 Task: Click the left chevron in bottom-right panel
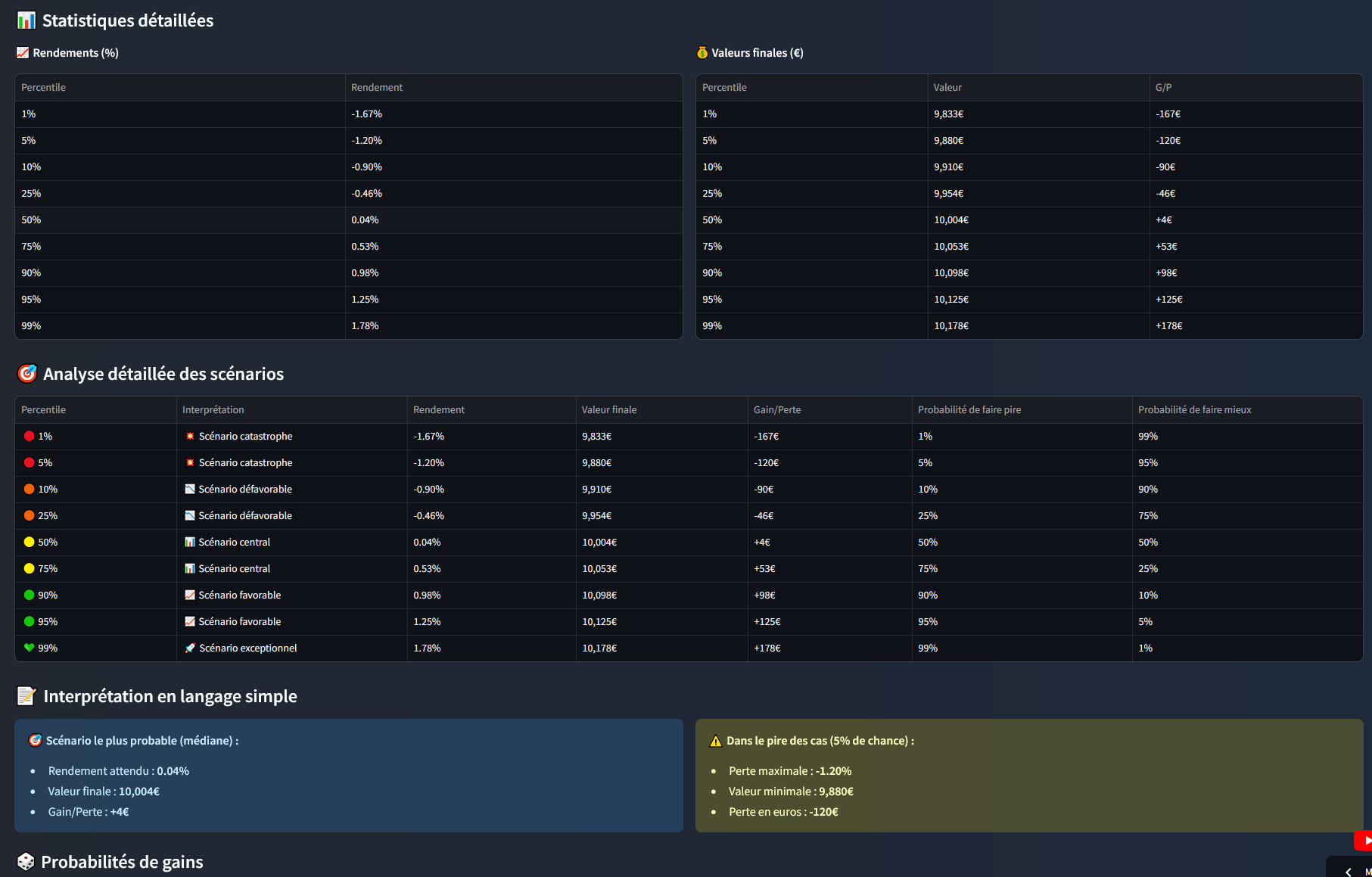click(1349, 872)
